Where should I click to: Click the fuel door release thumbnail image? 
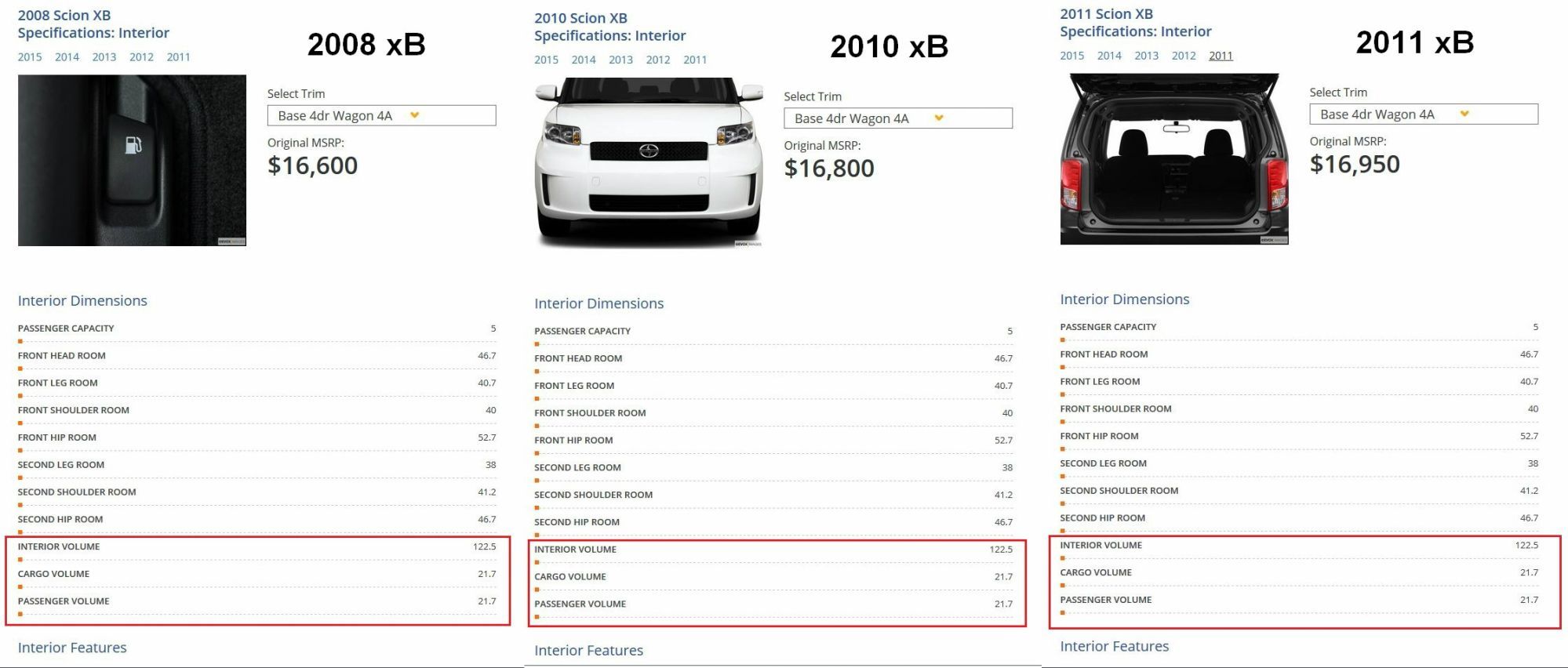coord(132,161)
